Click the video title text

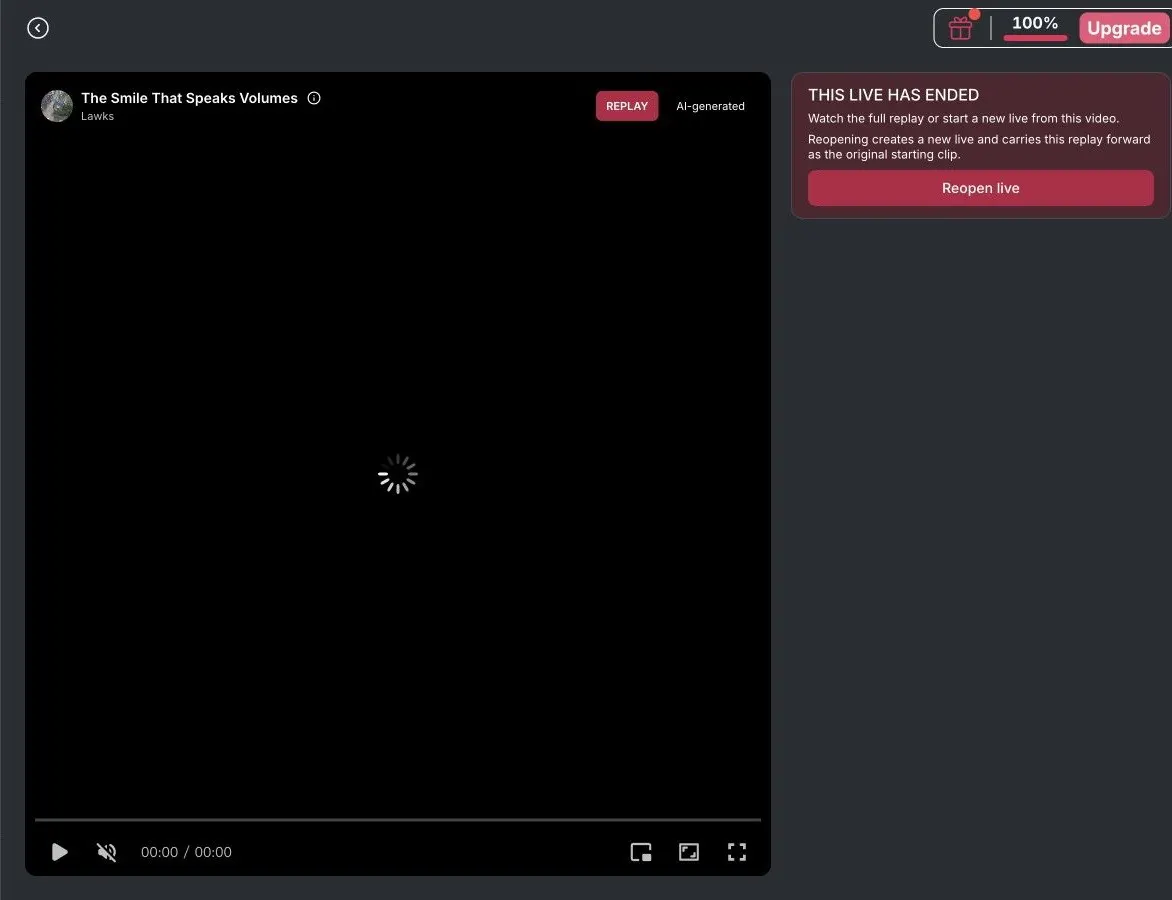click(189, 98)
